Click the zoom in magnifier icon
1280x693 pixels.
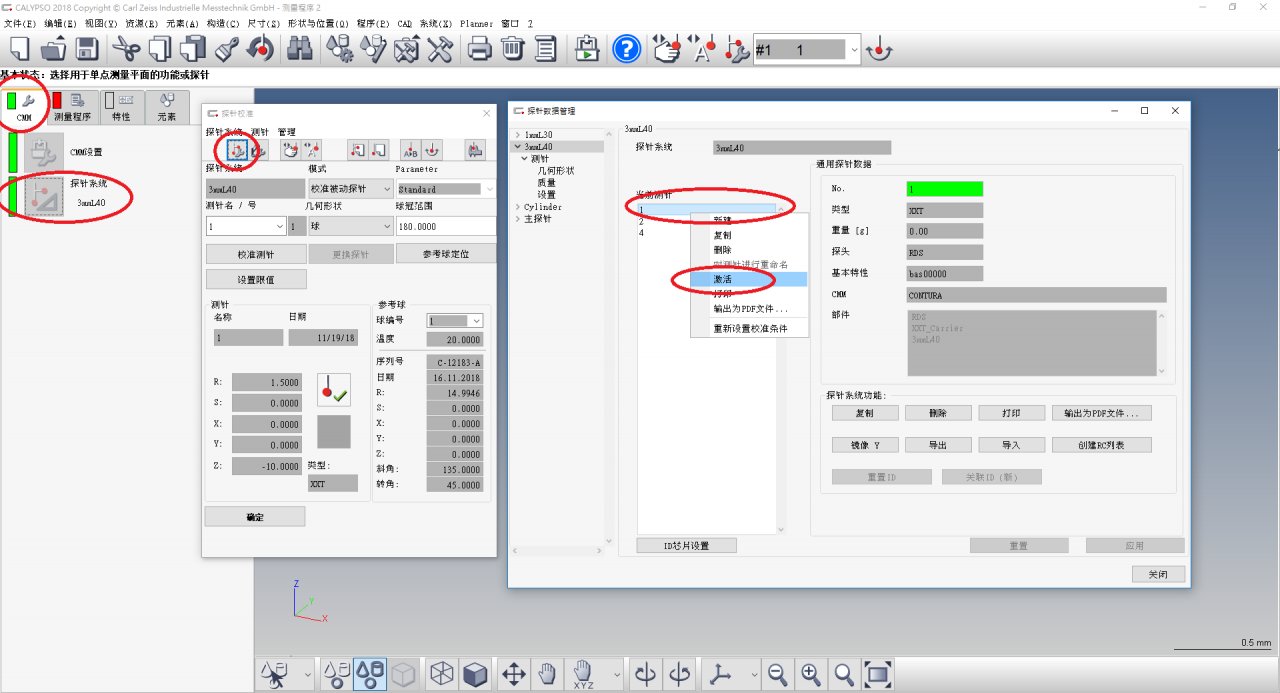tap(811, 675)
